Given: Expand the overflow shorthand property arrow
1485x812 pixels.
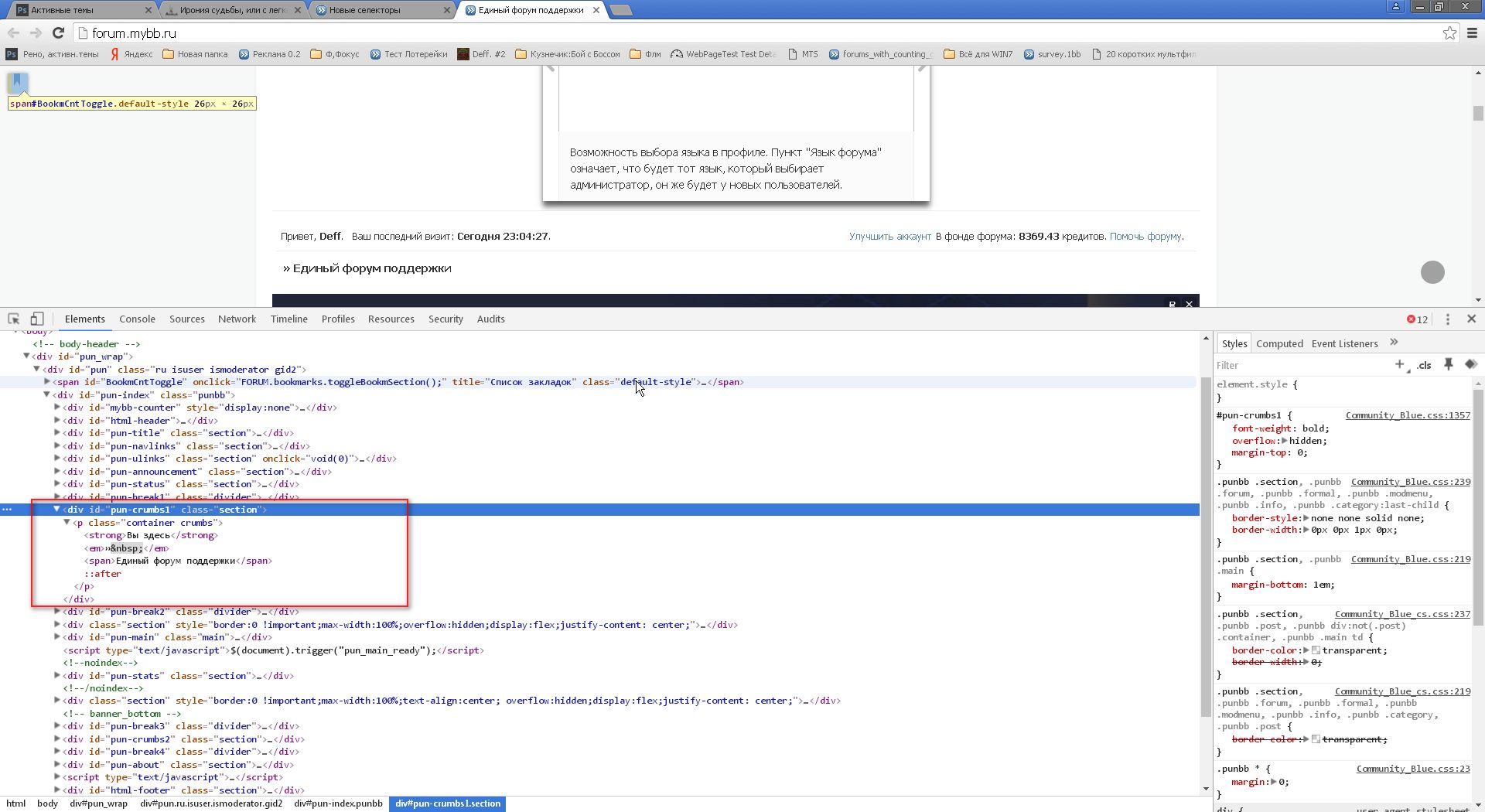Looking at the screenshot, I should coord(1285,440).
